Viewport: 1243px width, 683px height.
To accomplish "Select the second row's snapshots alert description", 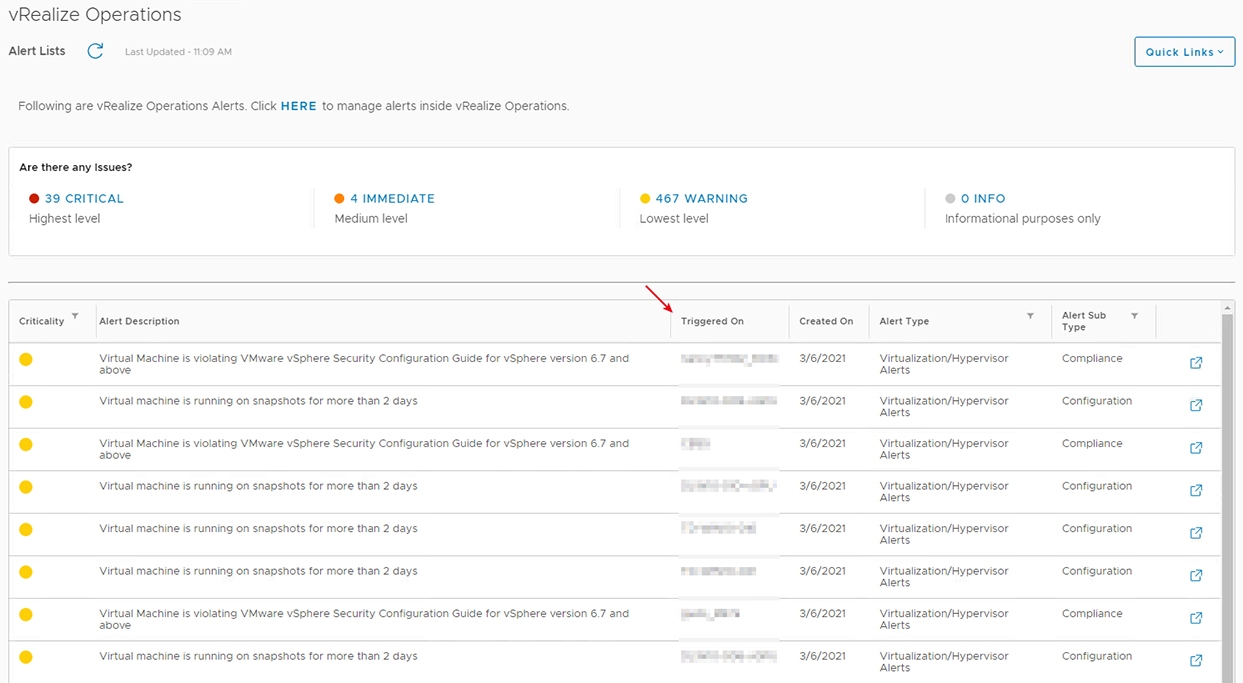I will point(258,401).
